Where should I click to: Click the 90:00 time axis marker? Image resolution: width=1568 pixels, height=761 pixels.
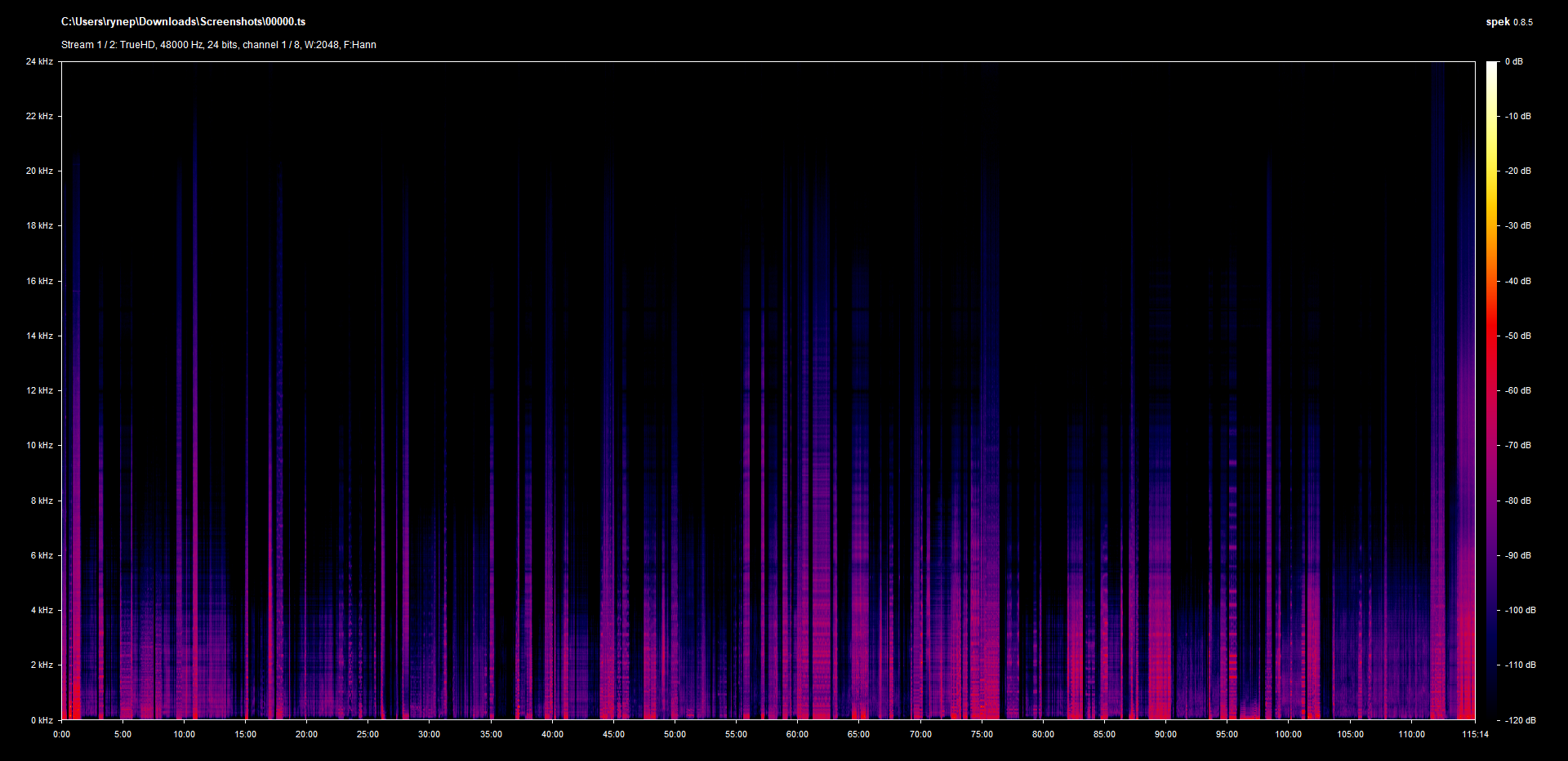1165,734
